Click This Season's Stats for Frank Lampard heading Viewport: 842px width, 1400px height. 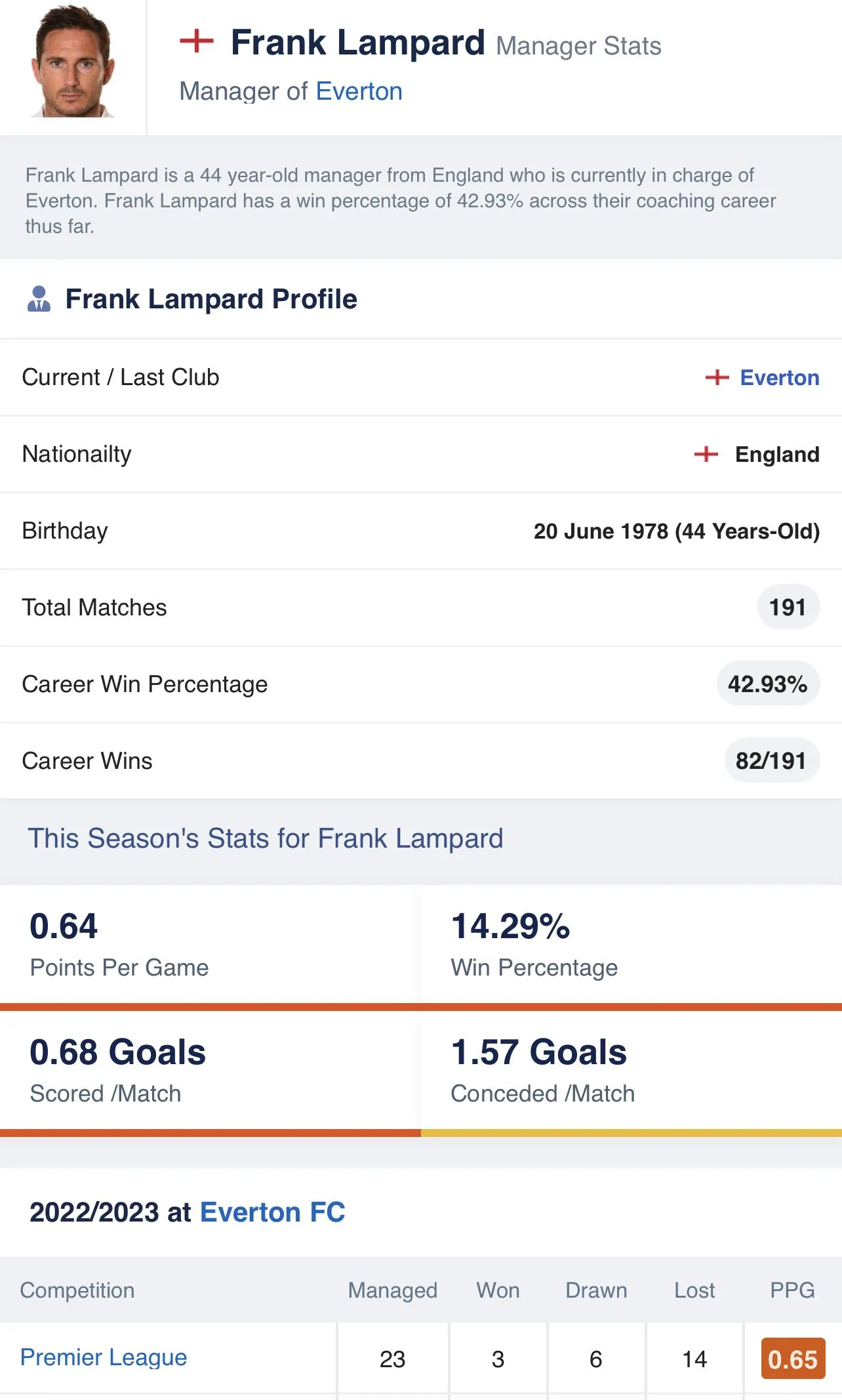pos(266,838)
